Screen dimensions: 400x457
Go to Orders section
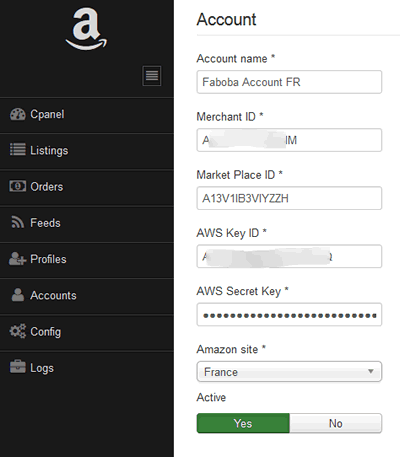click(x=87, y=188)
